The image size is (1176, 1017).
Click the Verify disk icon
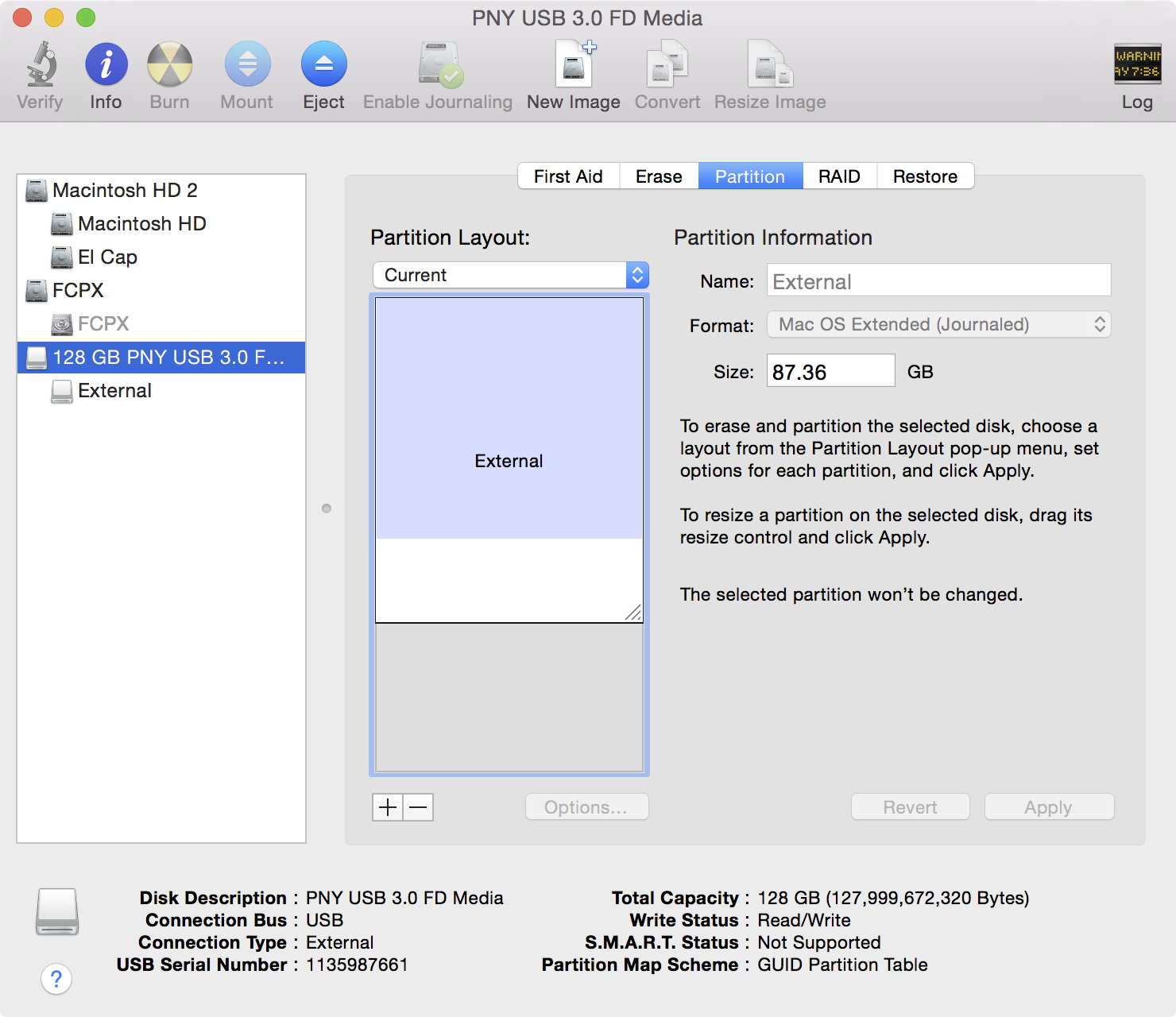coord(39,72)
